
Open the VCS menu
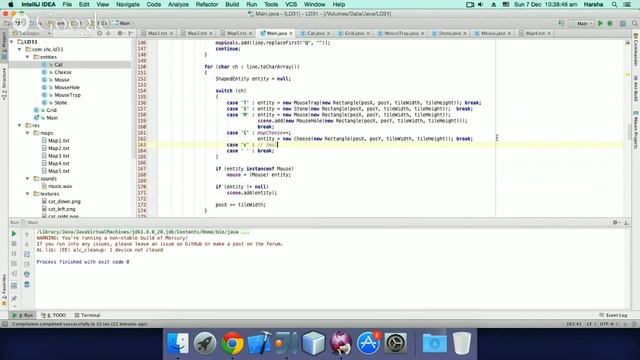291,4
